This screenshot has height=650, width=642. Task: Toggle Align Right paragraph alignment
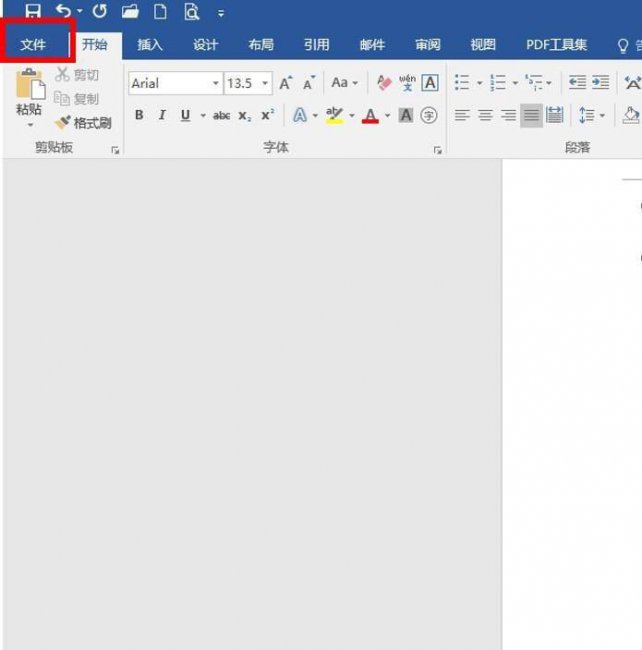509,115
